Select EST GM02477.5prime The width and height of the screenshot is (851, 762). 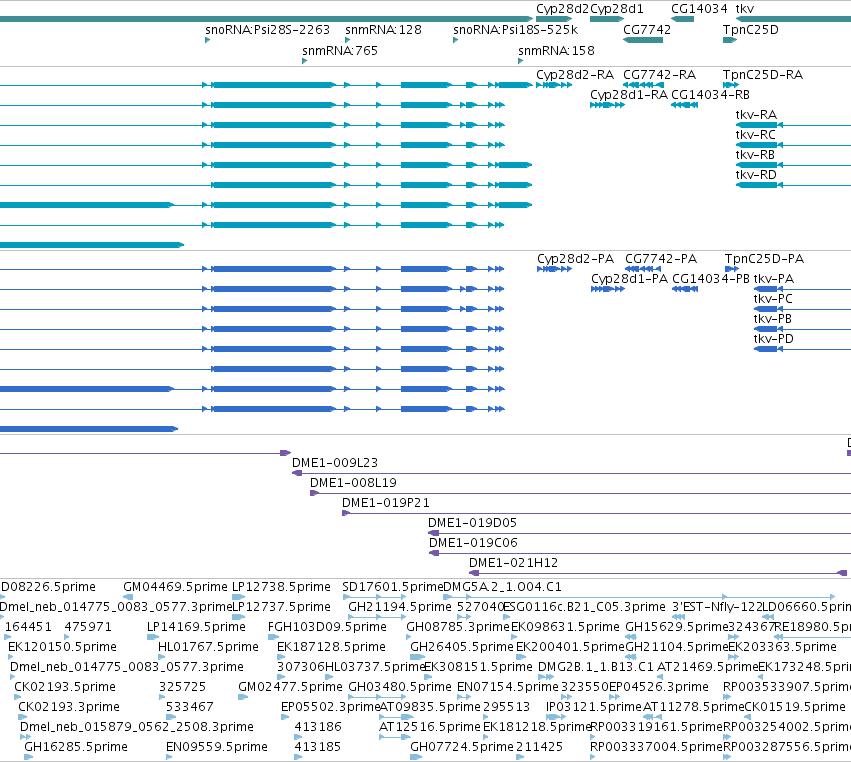tap(290, 687)
